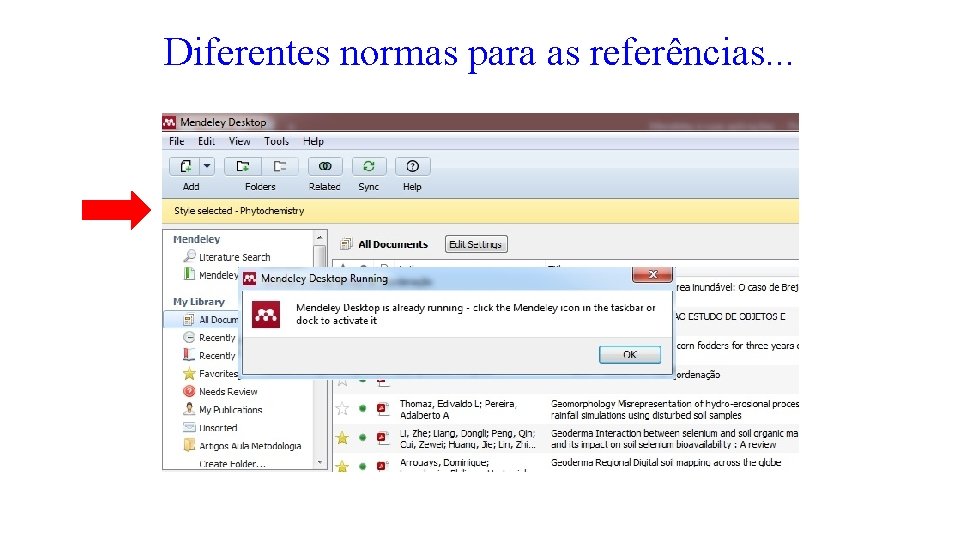
Task: Open the Tools menu
Action: (276, 141)
